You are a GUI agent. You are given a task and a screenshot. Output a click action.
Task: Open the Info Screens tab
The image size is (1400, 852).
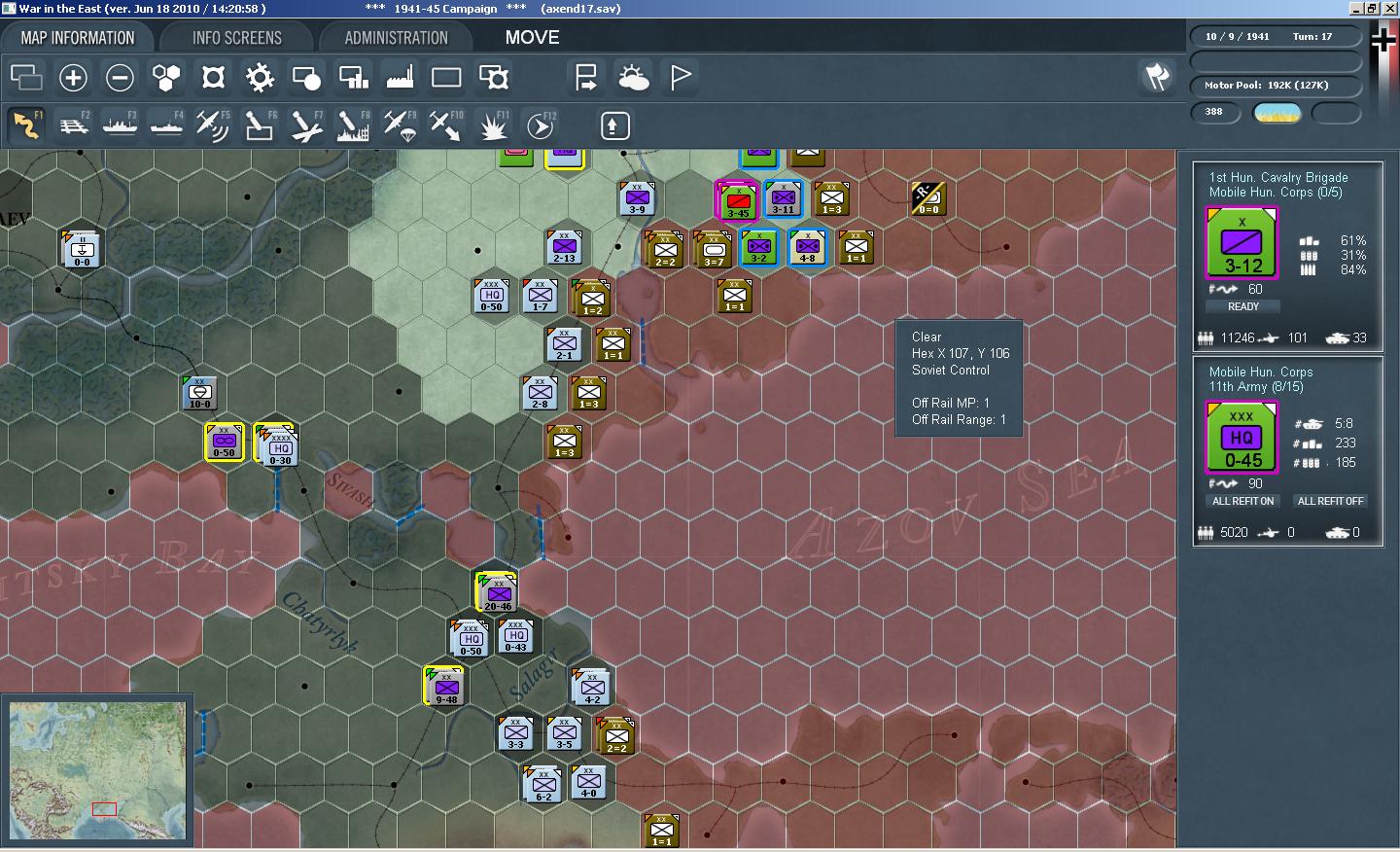(237, 38)
